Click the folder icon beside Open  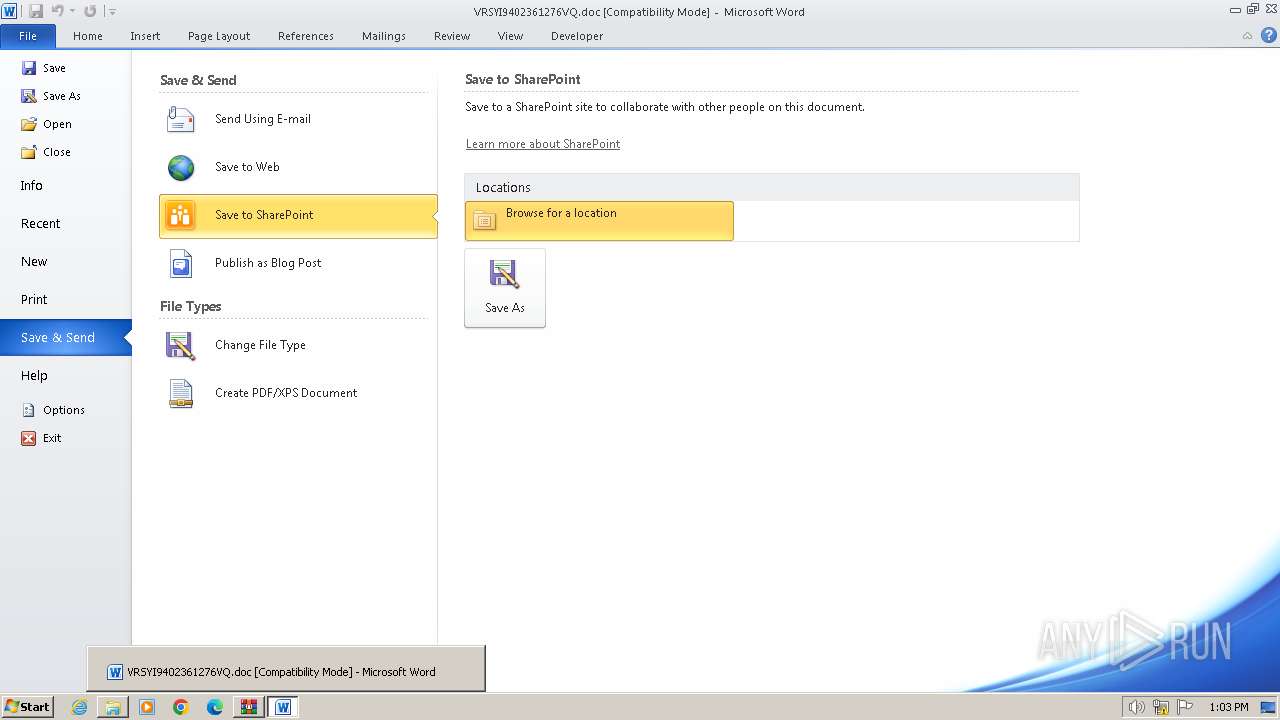(x=29, y=124)
